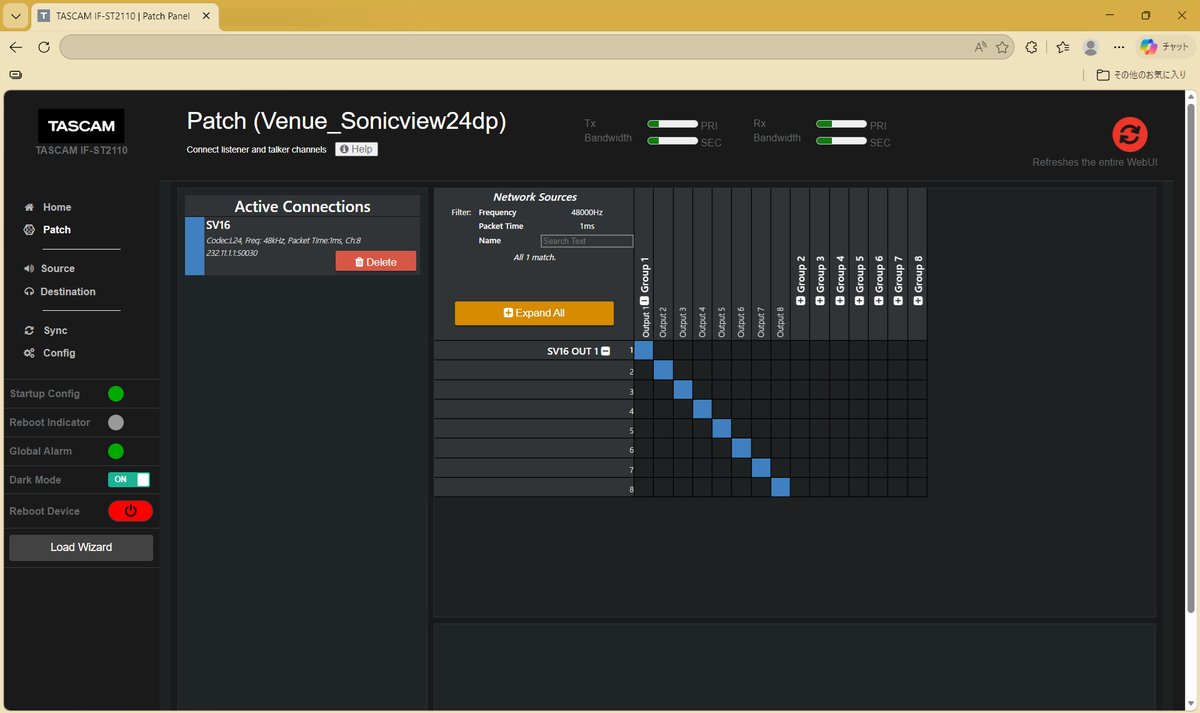Viewport: 1200px width, 713px height.
Task: Toggle crosspoint row 7 to Output 7
Action: coord(761,468)
